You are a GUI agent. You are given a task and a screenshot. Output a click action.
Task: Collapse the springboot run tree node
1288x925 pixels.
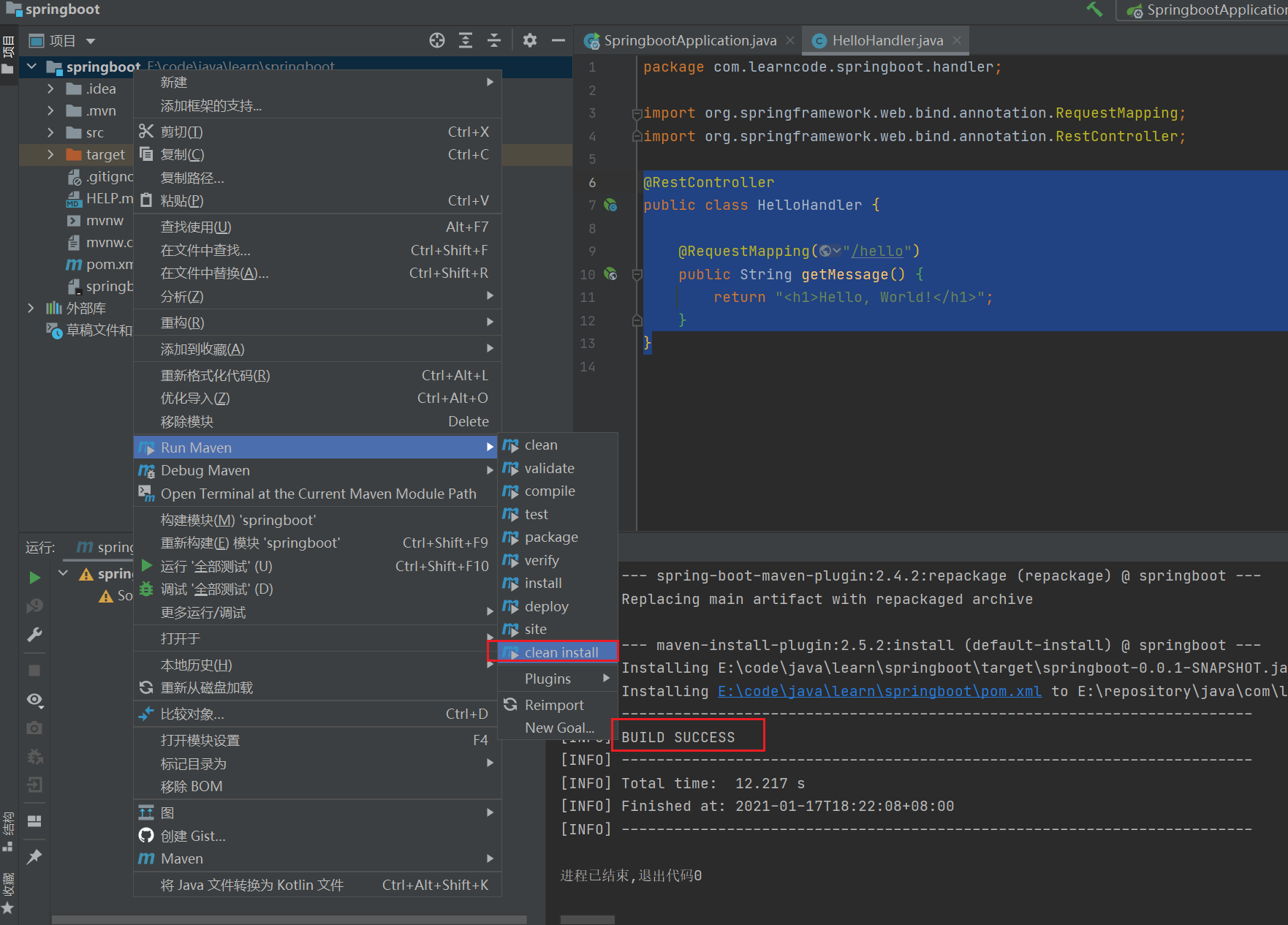[x=64, y=573]
